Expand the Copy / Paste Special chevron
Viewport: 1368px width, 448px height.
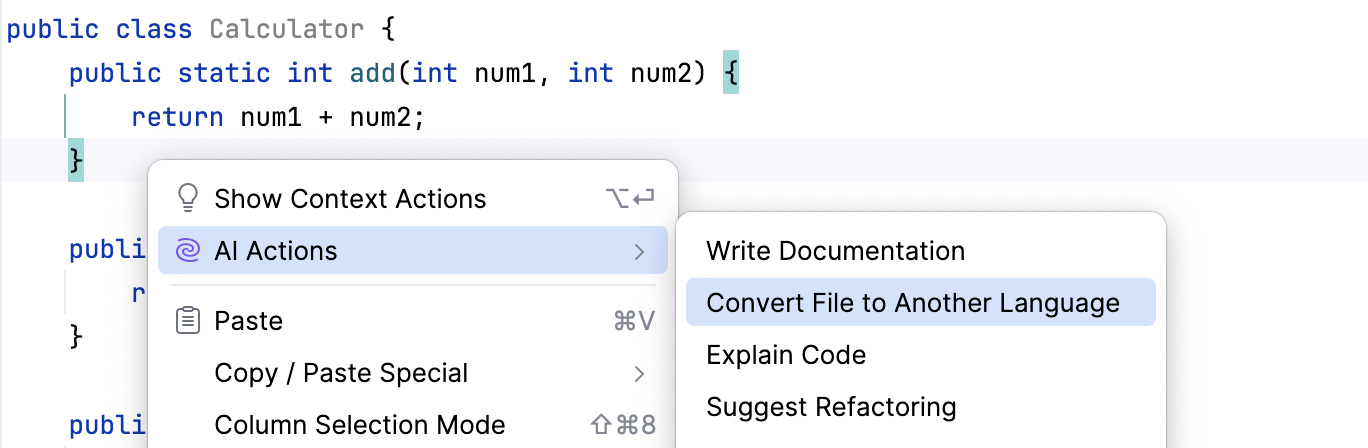(x=640, y=374)
